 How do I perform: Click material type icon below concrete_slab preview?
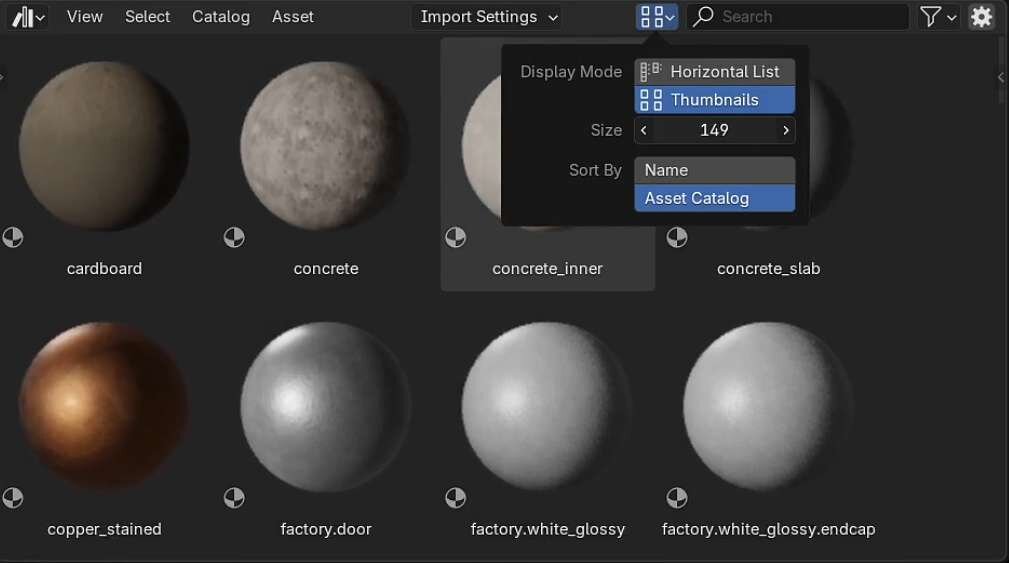677,237
